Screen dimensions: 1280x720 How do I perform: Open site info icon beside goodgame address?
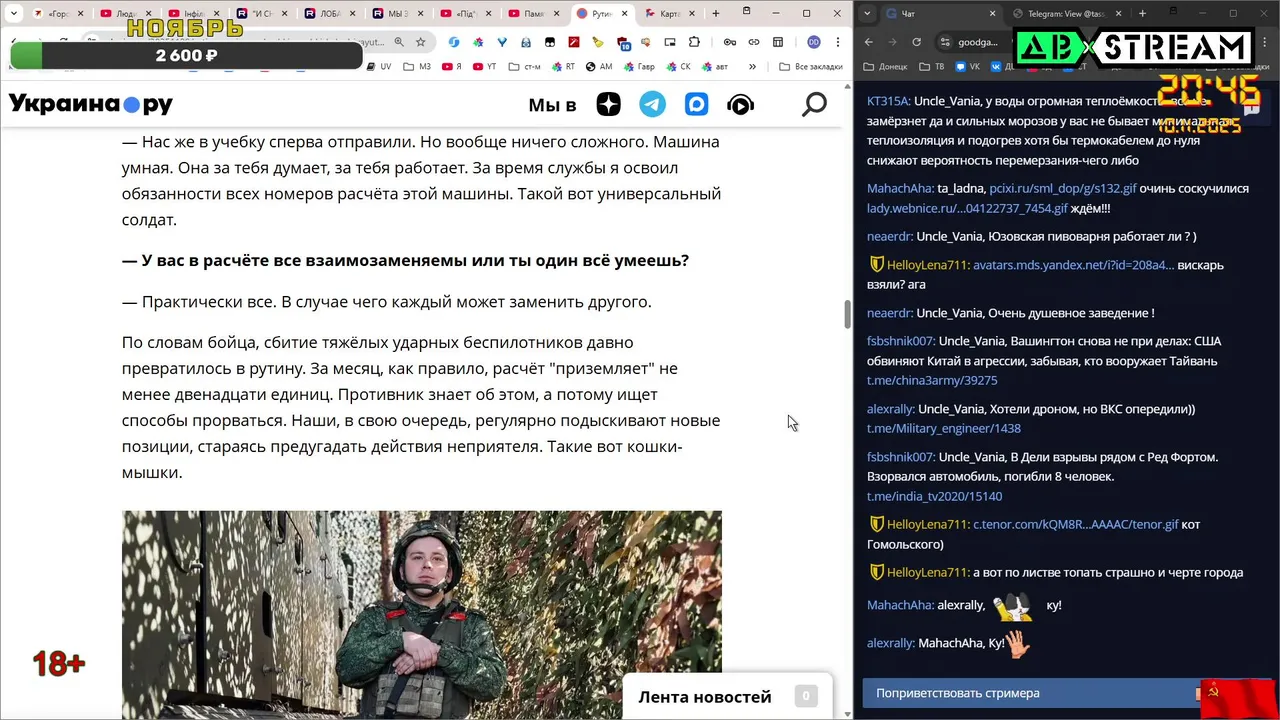click(945, 42)
